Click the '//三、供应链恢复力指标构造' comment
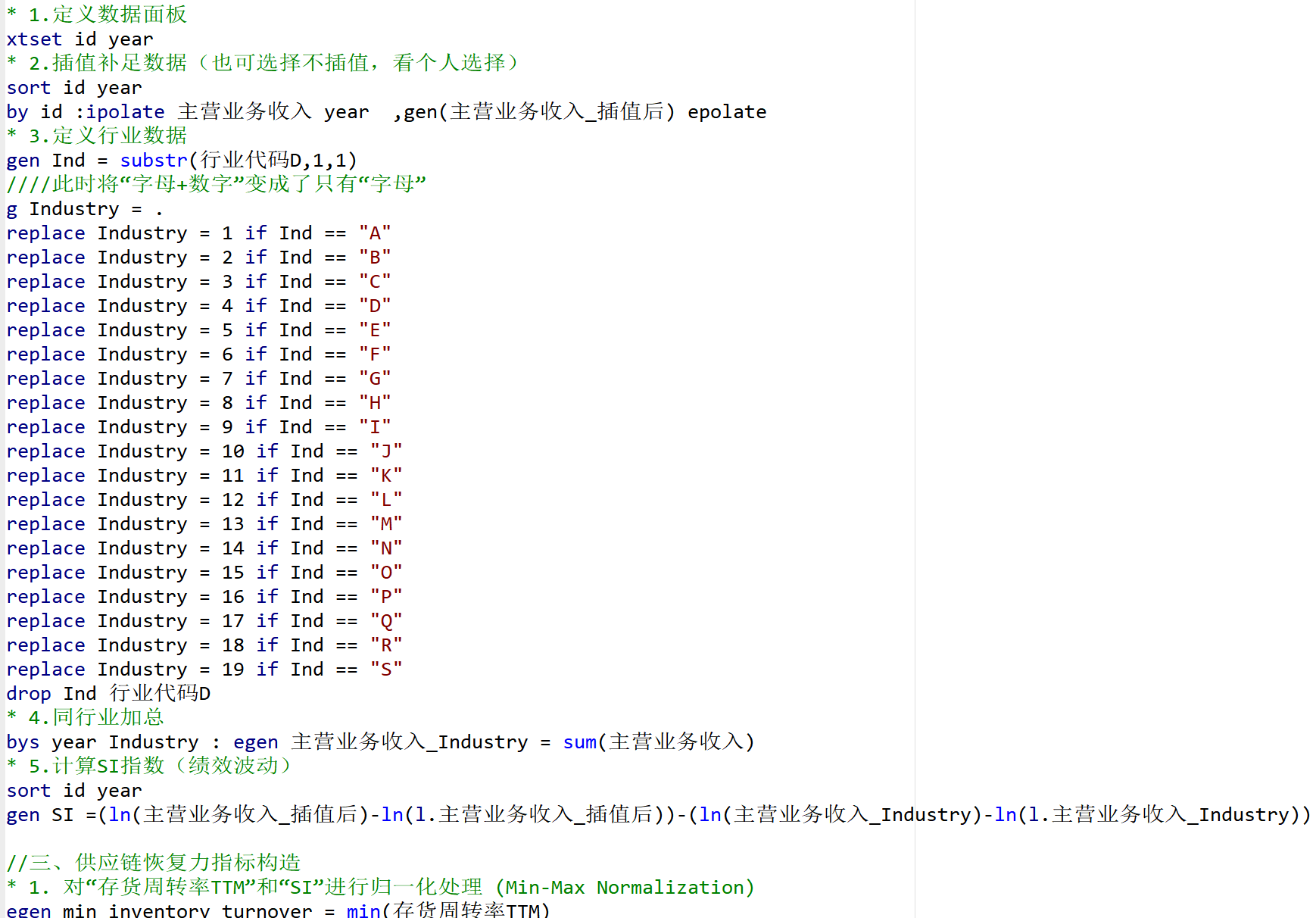This screenshot has width=1316, height=918. tap(154, 863)
